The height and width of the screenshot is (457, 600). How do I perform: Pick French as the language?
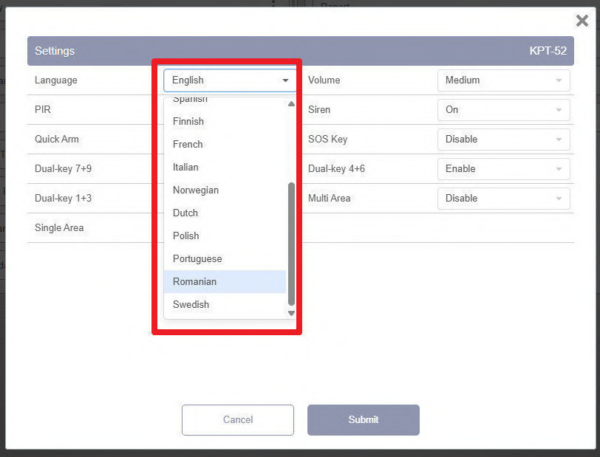[x=225, y=144]
